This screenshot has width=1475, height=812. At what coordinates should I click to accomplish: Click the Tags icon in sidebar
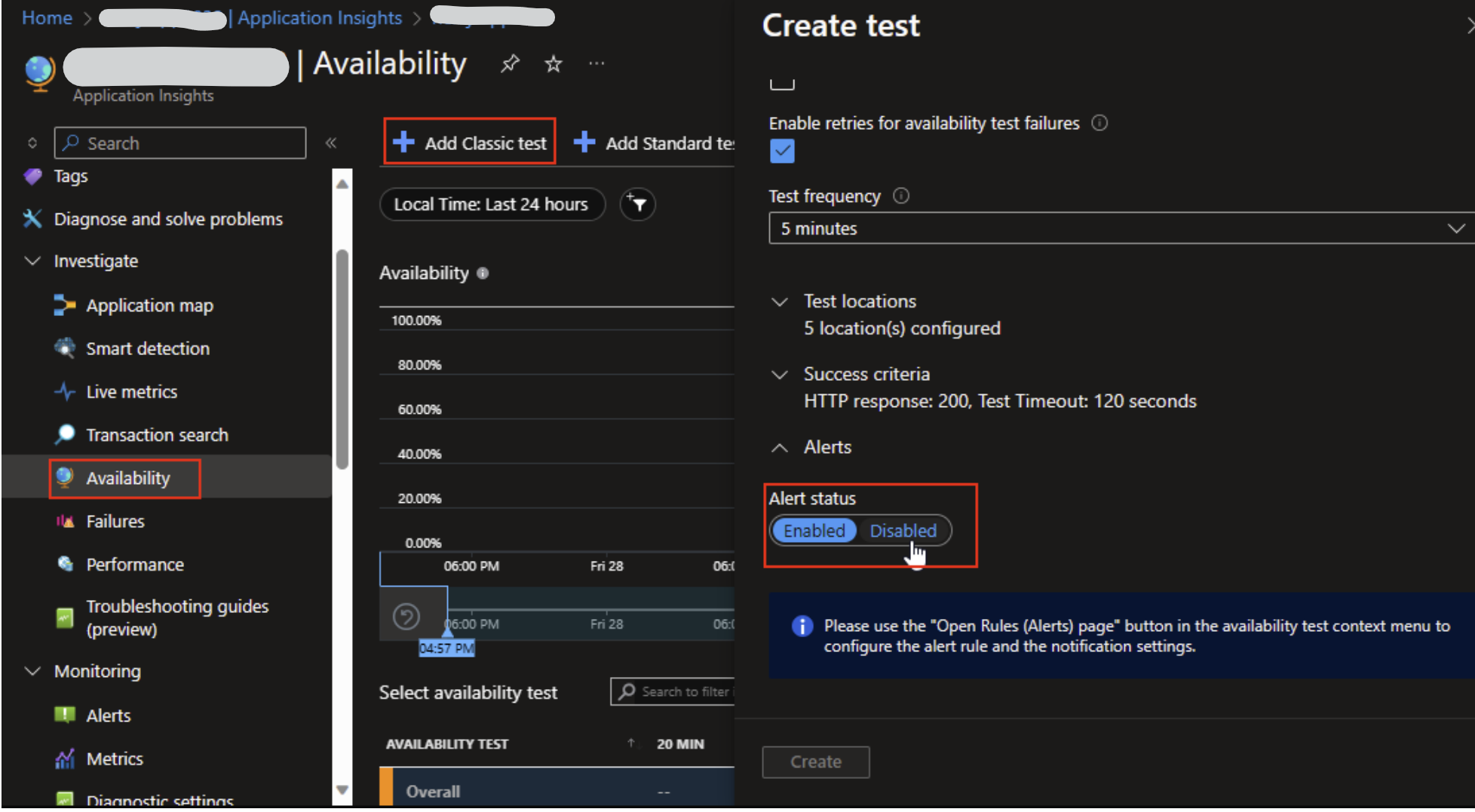pos(32,176)
